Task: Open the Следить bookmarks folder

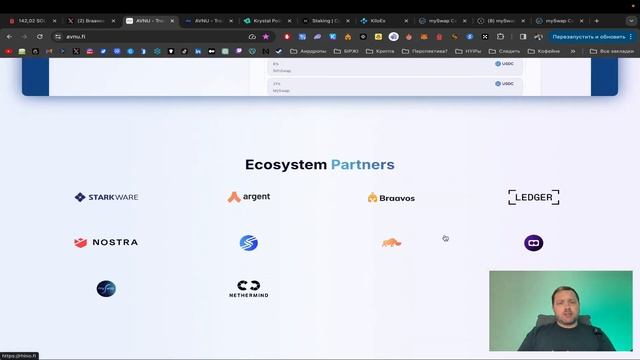Action: 504,51
